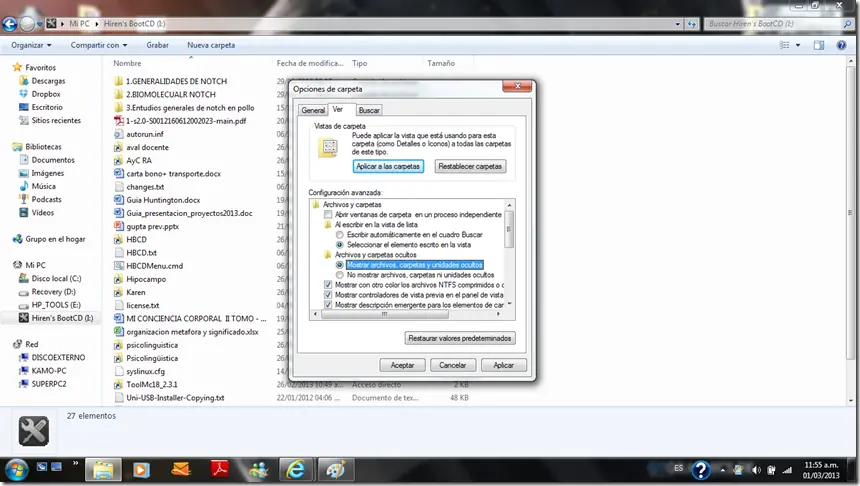Image resolution: width=860 pixels, height=486 pixels.
Task: Select the HBCDMenu.cmd file
Action: pos(154,265)
